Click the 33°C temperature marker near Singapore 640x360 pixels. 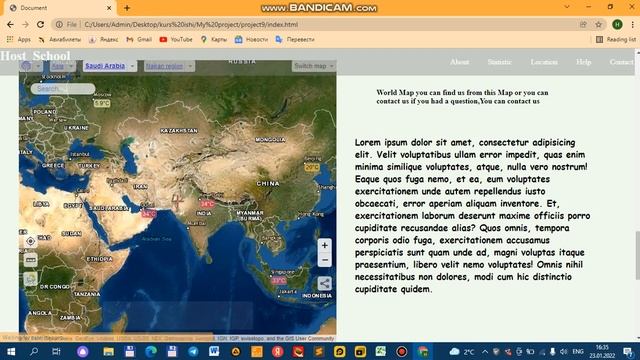[279, 280]
